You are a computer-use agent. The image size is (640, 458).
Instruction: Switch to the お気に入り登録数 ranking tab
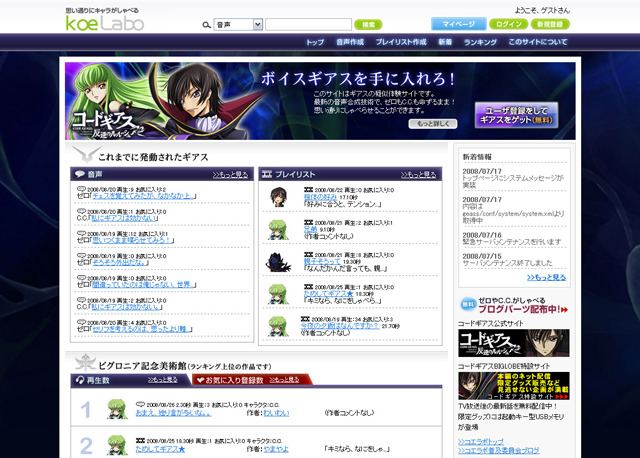point(234,380)
